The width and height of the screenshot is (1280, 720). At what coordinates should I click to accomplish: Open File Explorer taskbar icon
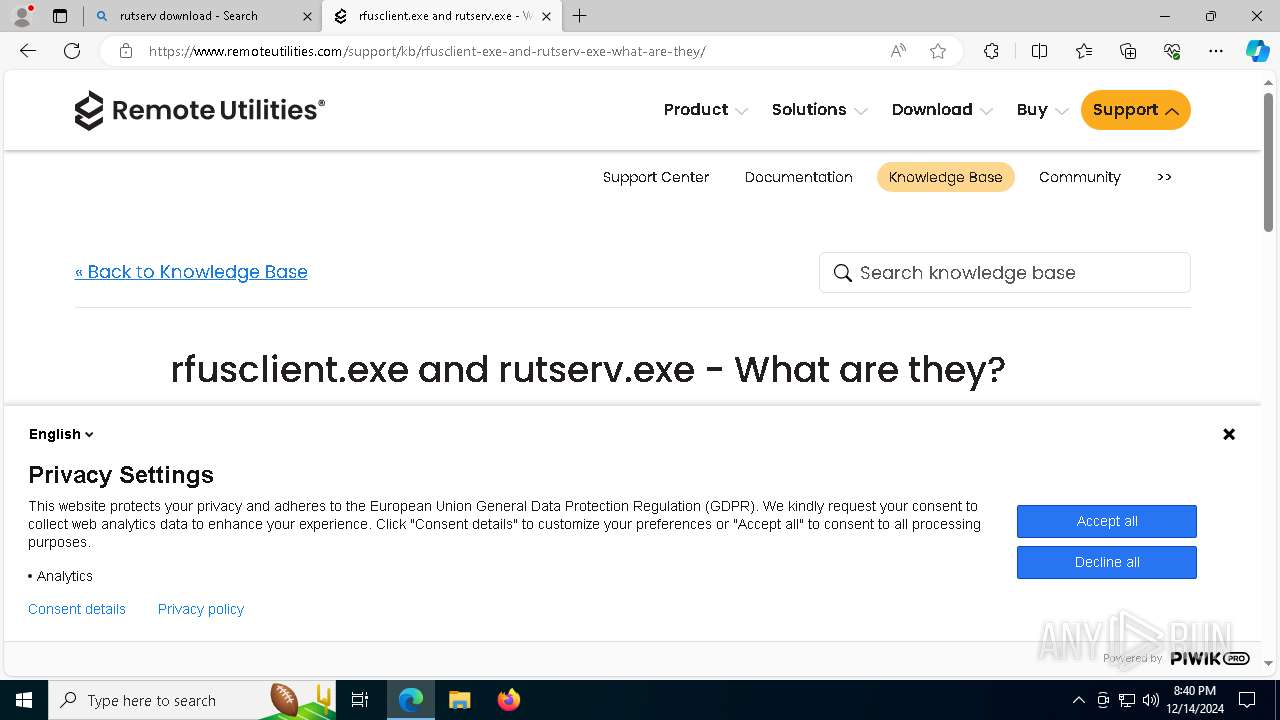tap(459, 700)
